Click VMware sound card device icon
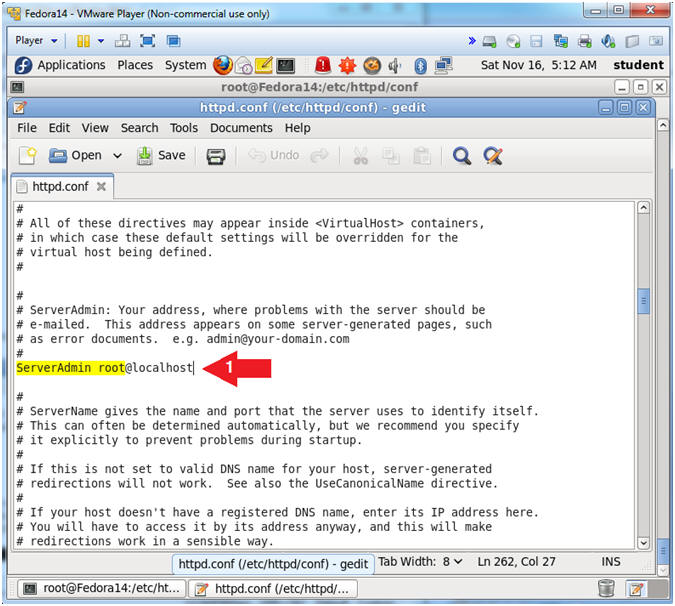The width and height of the screenshot is (675, 606). click(608, 41)
